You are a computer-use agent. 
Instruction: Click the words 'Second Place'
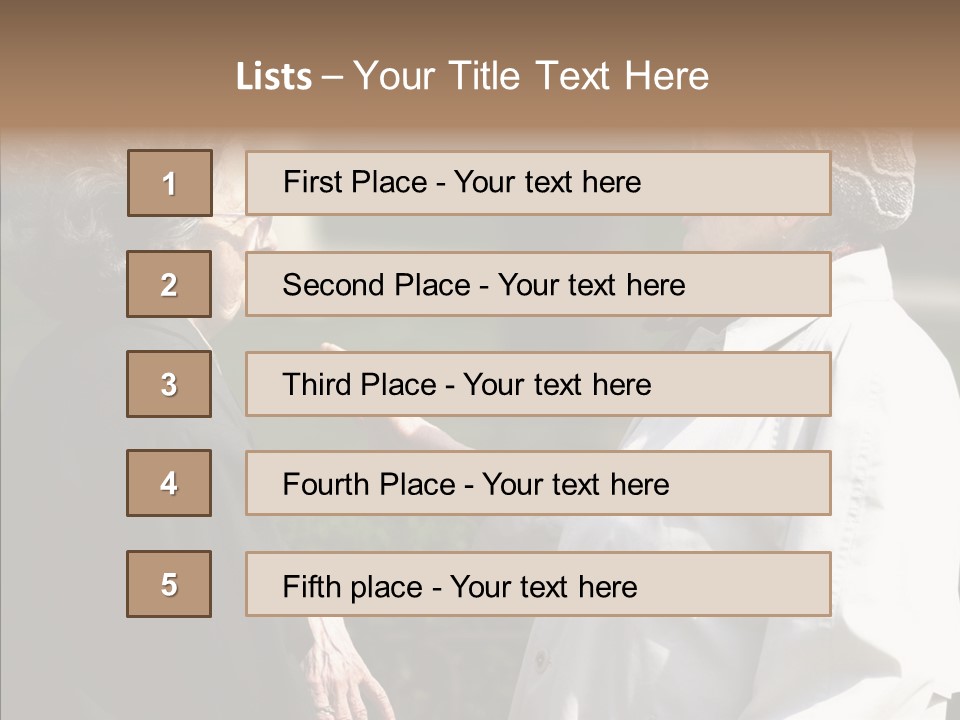pos(377,285)
